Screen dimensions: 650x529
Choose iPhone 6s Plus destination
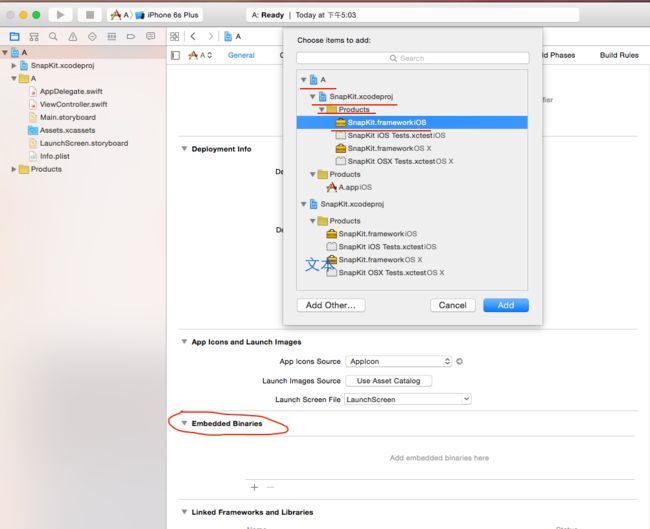click(167, 15)
